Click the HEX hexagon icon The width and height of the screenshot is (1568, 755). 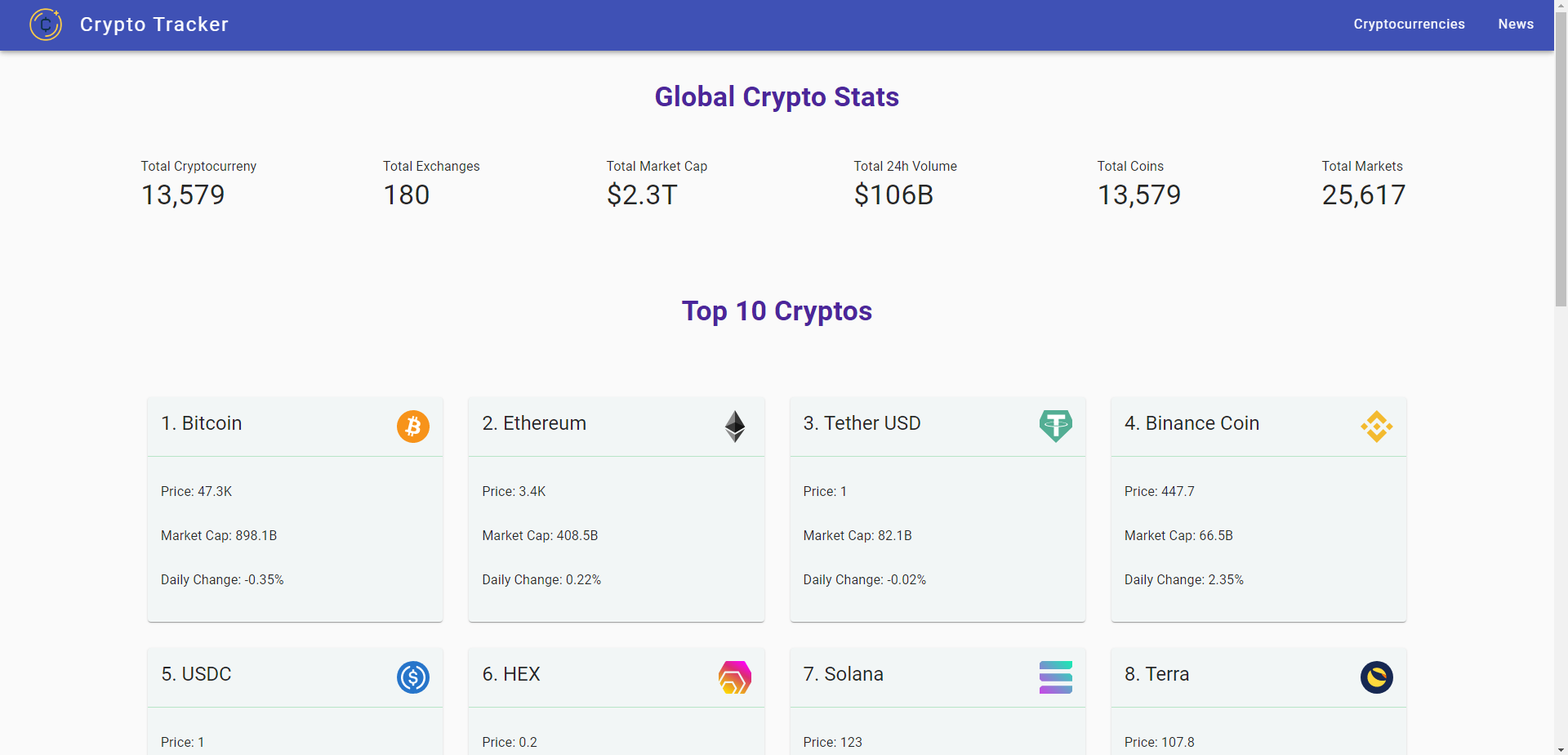[735, 677]
